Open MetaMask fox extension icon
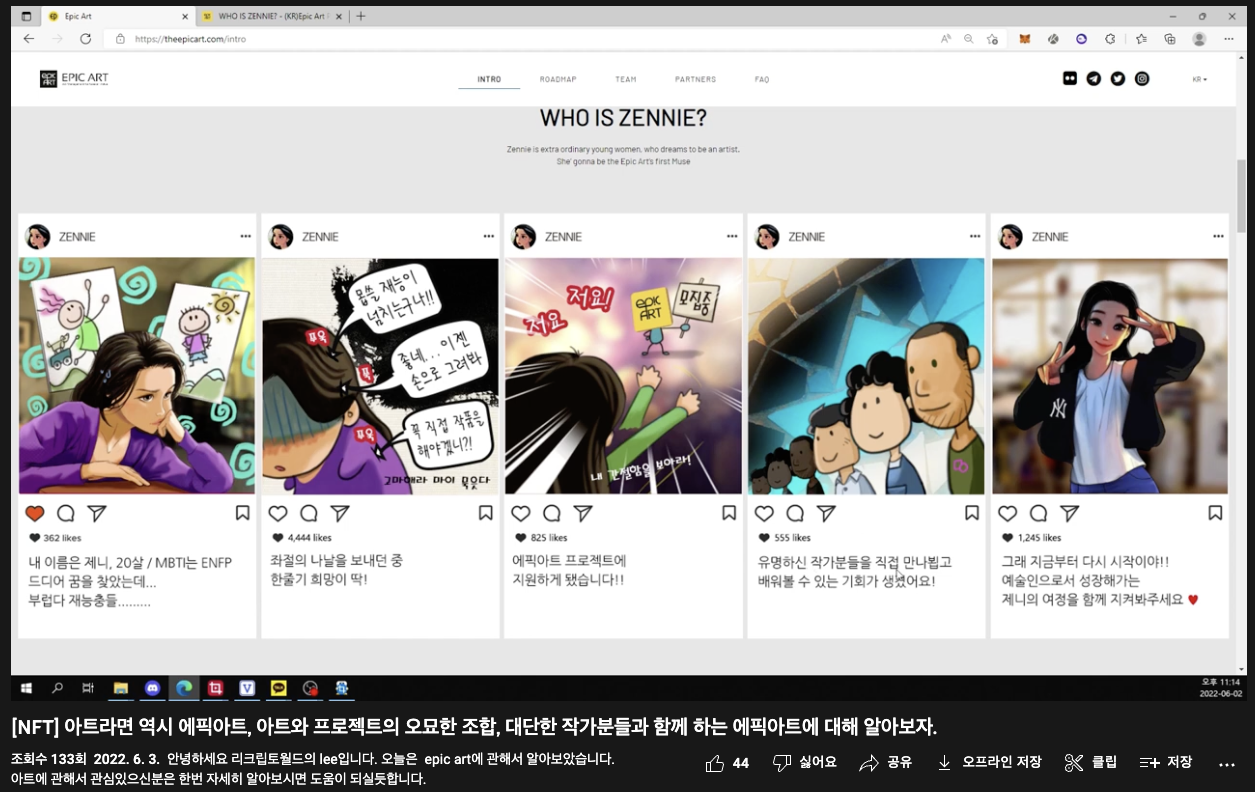1255x792 pixels. coord(1024,39)
